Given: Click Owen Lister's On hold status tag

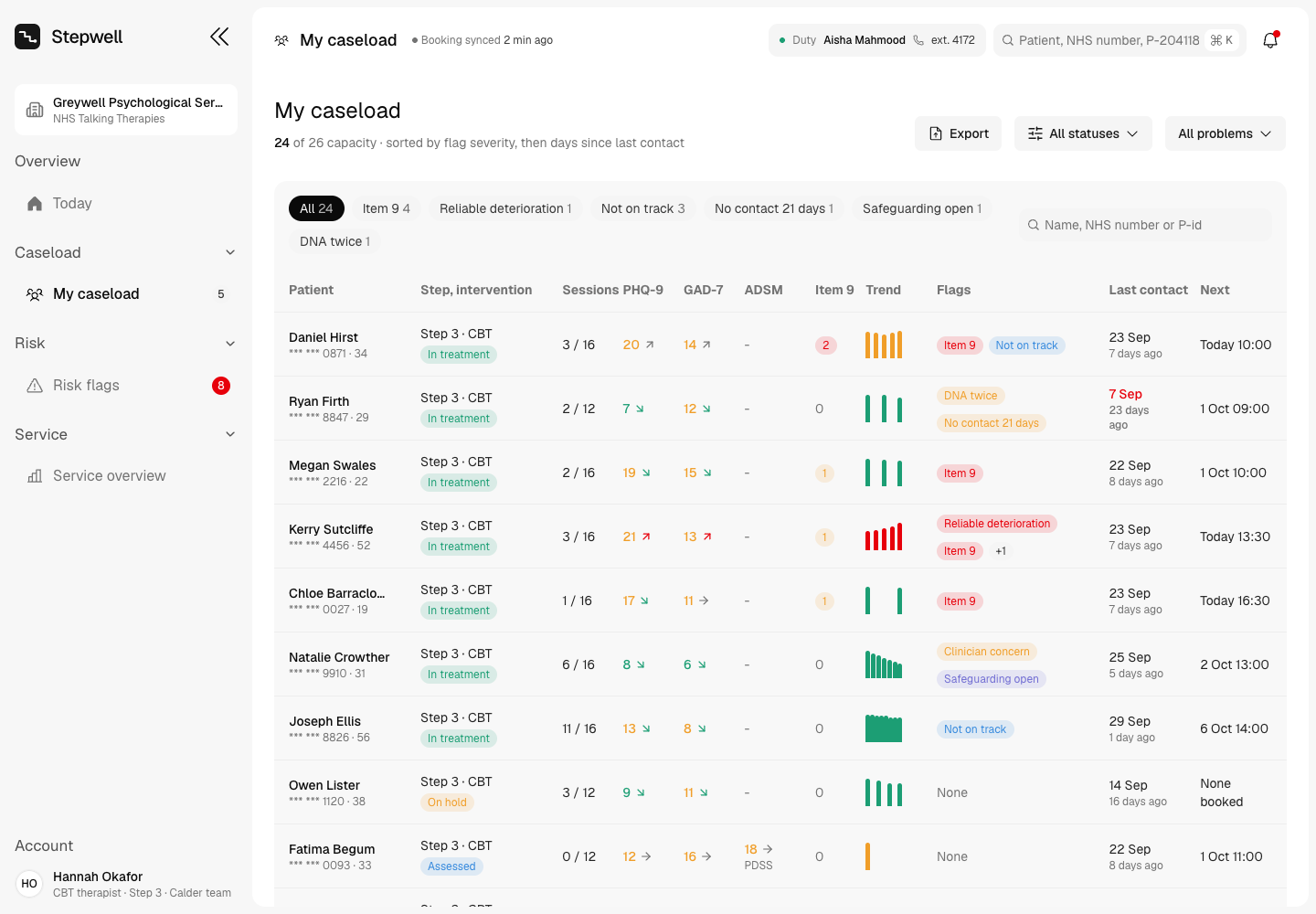Looking at the screenshot, I should coord(447,802).
